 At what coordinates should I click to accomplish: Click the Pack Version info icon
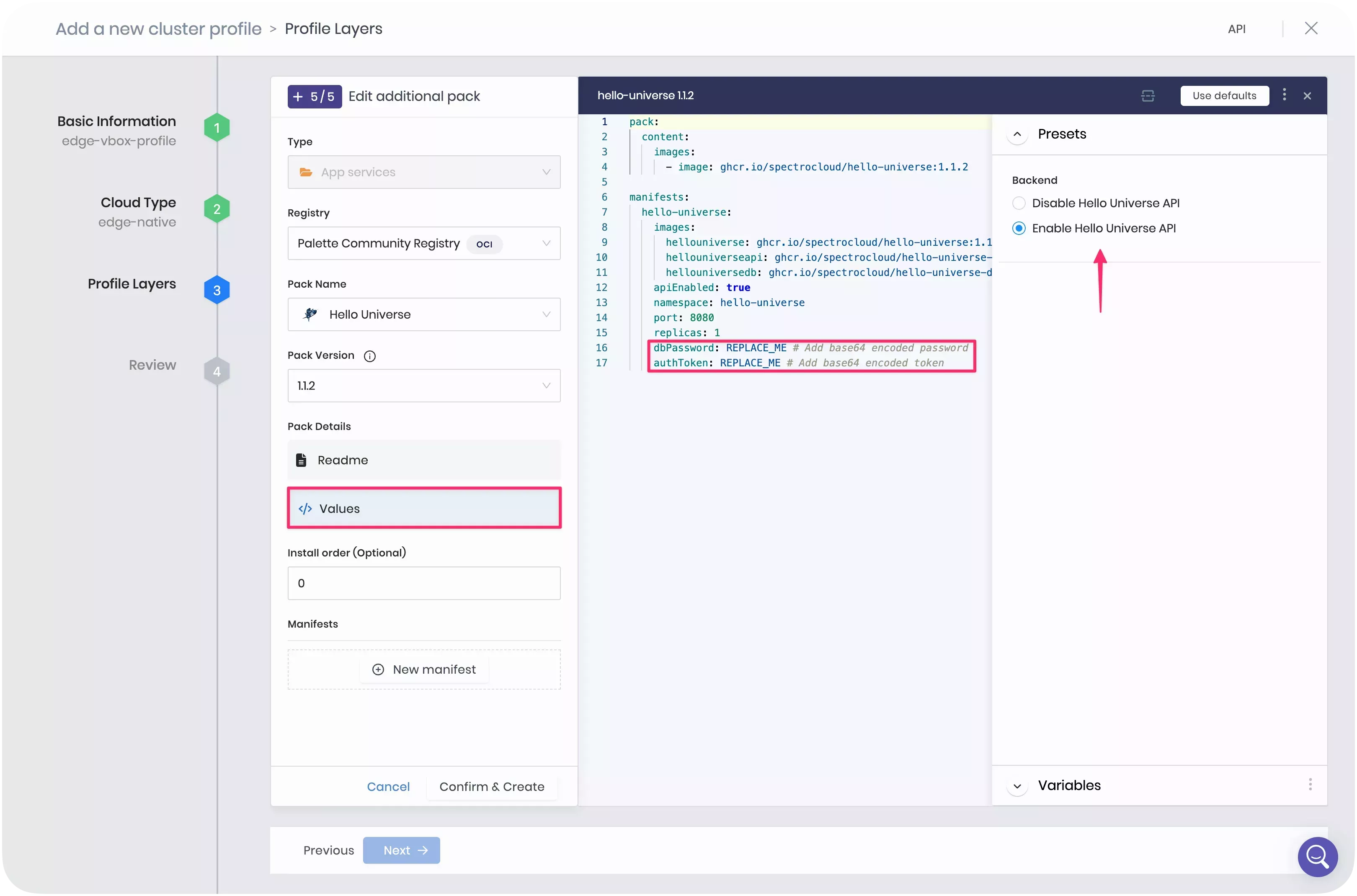click(370, 355)
